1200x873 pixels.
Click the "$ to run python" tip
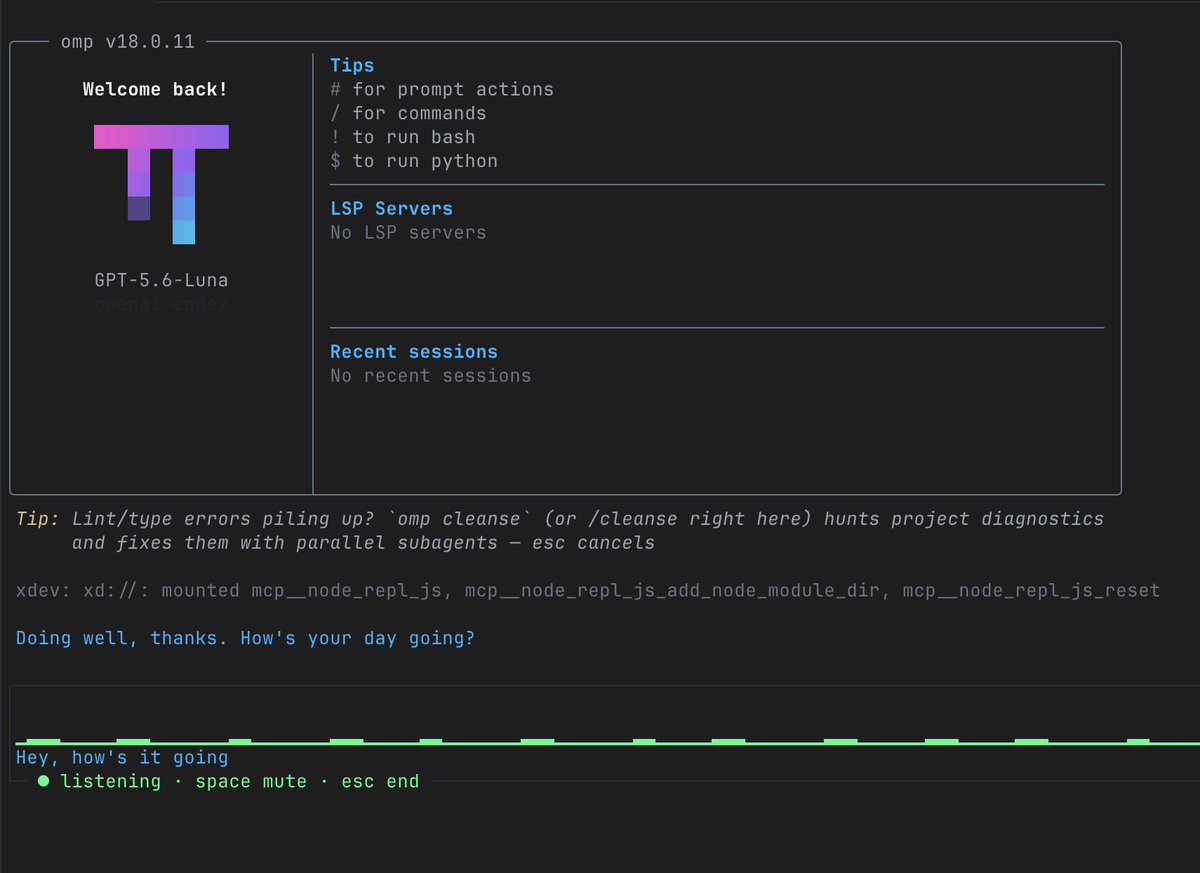[414, 161]
